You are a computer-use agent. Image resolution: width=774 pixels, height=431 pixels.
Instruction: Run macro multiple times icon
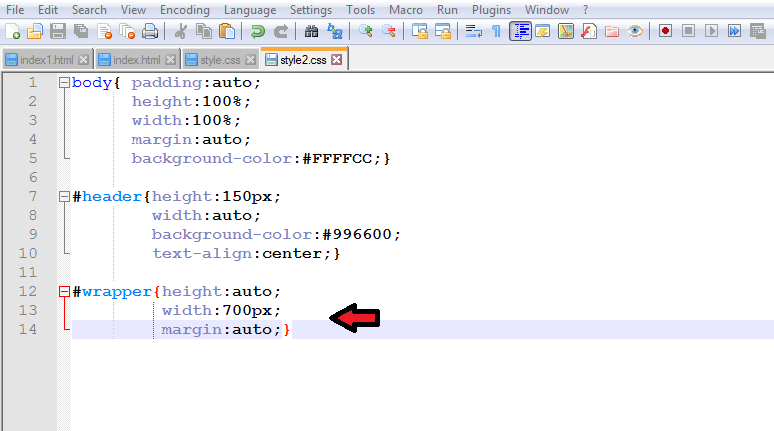pos(735,31)
